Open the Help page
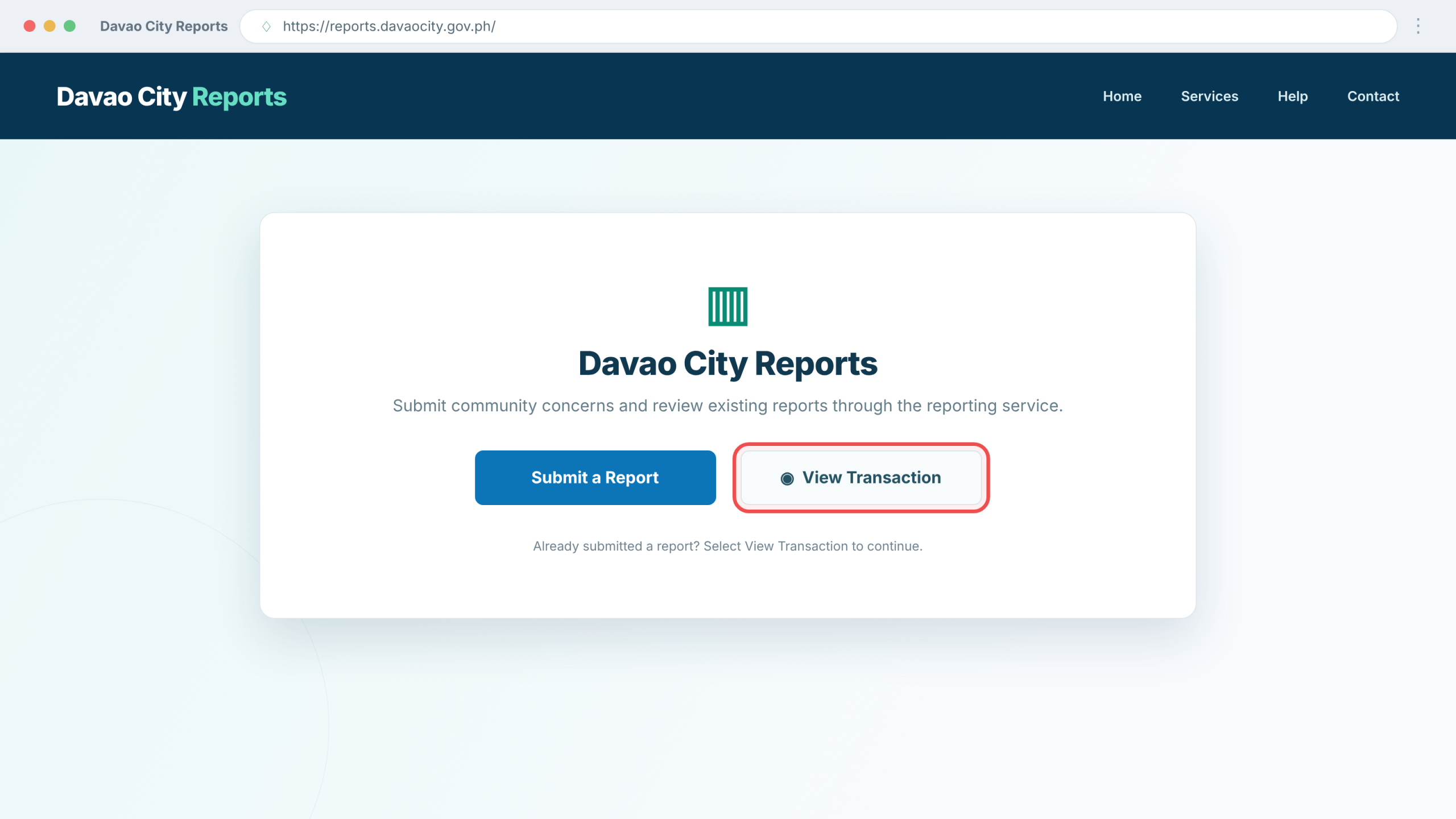1456x819 pixels. tap(1292, 96)
